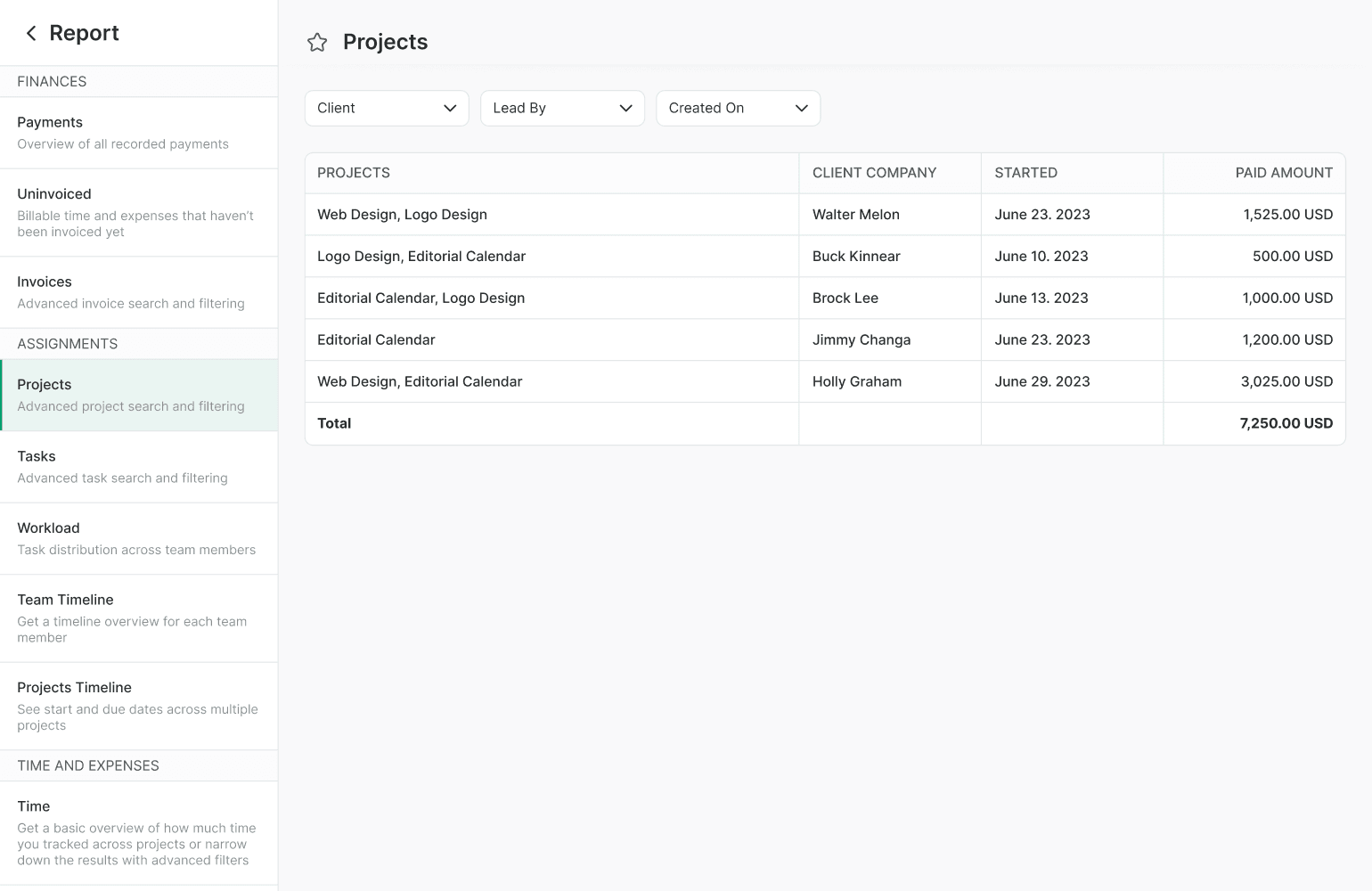Viewport: 1372px width, 891px height.
Task: Switch to Projects Timeline report
Action: pyautogui.click(x=139, y=706)
